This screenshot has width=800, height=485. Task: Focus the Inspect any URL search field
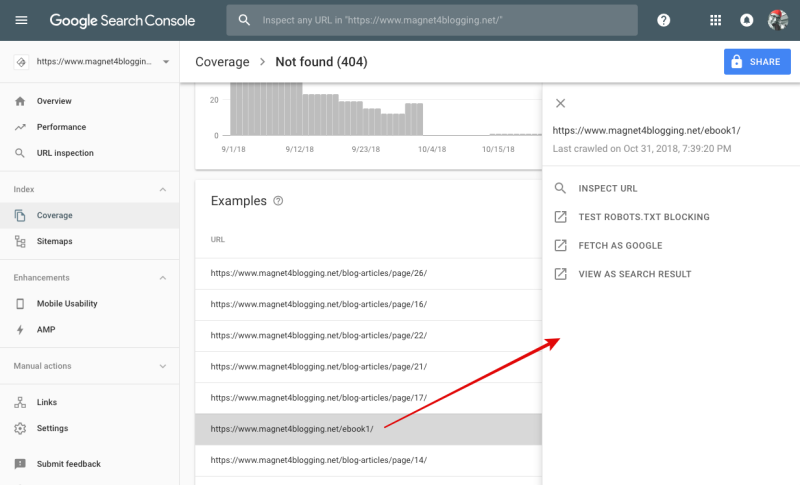[432, 20]
